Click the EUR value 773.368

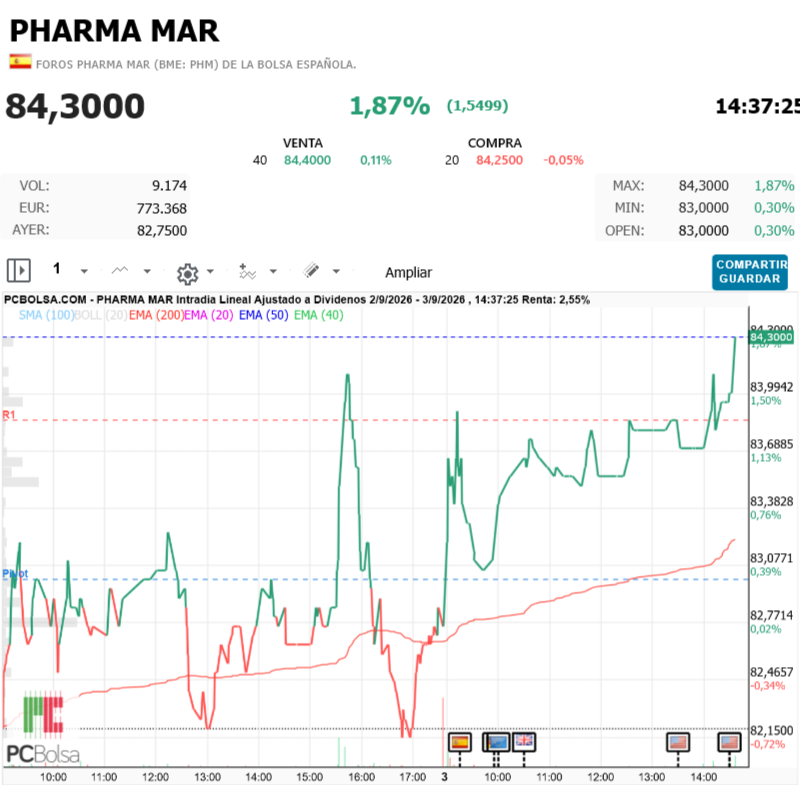click(161, 209)
